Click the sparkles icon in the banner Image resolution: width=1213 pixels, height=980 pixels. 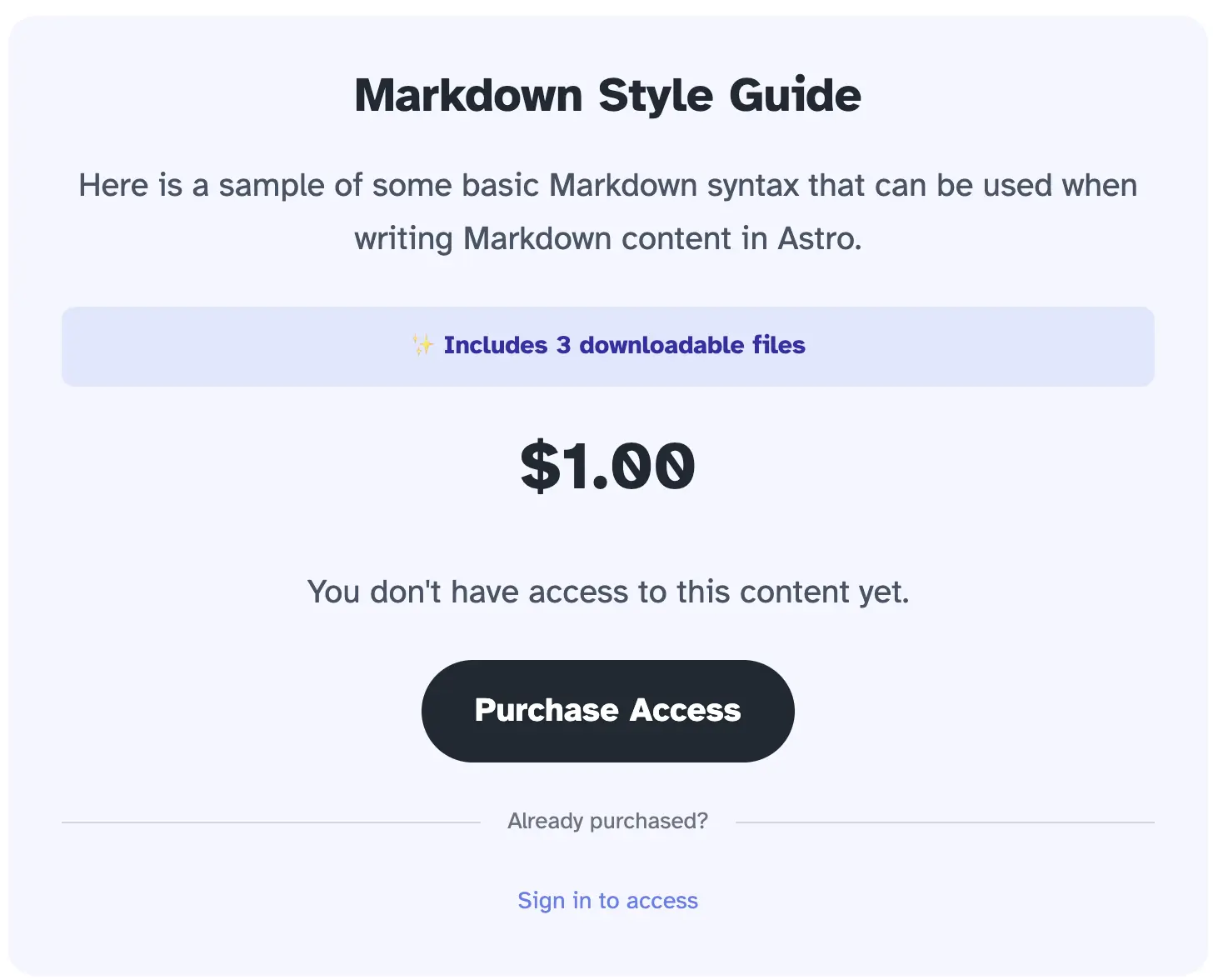click(422, 345)
